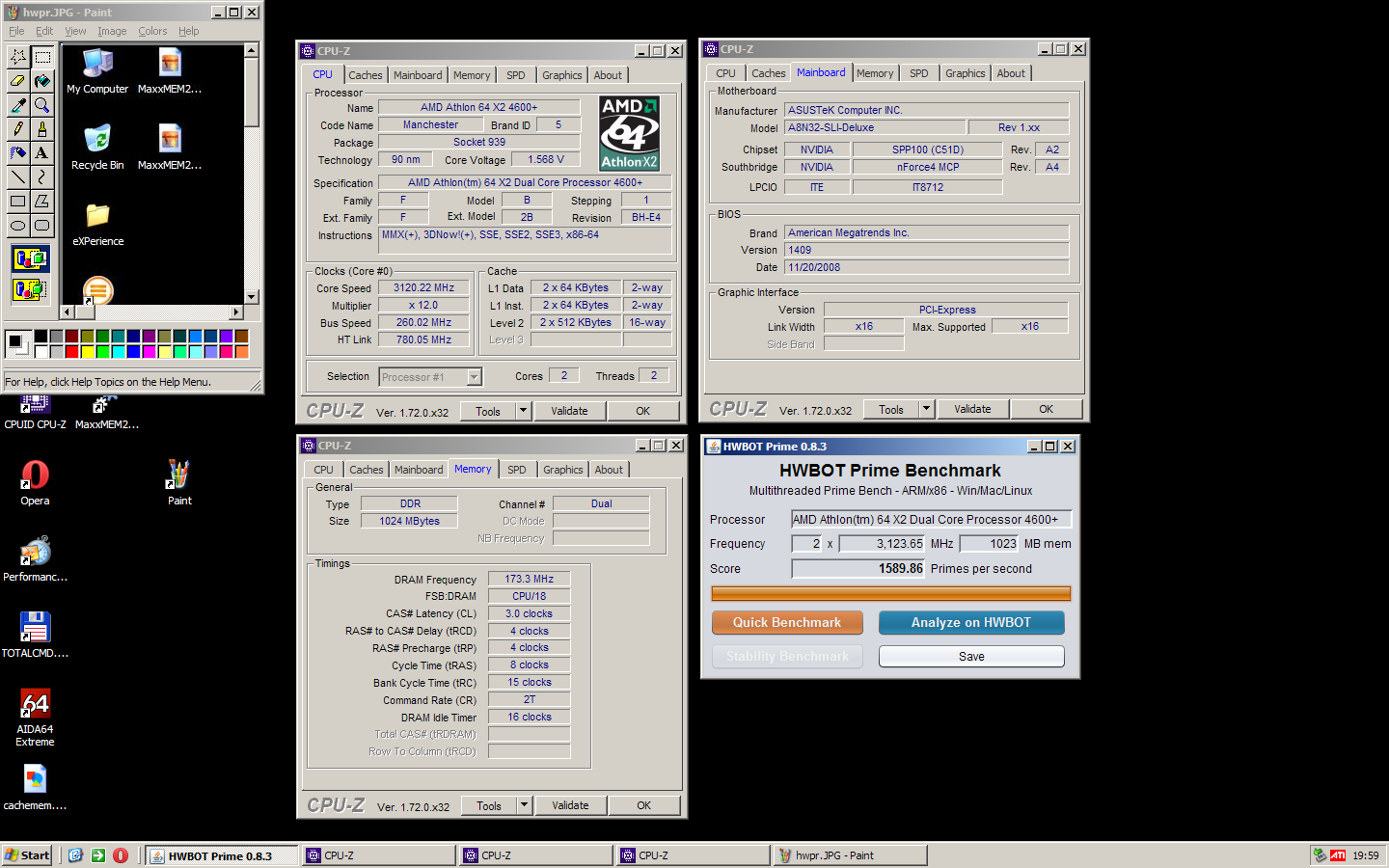The image size is (1389, 868).
Task: Select the Rectangle shape tool
Action: click(x=18, y=202)
